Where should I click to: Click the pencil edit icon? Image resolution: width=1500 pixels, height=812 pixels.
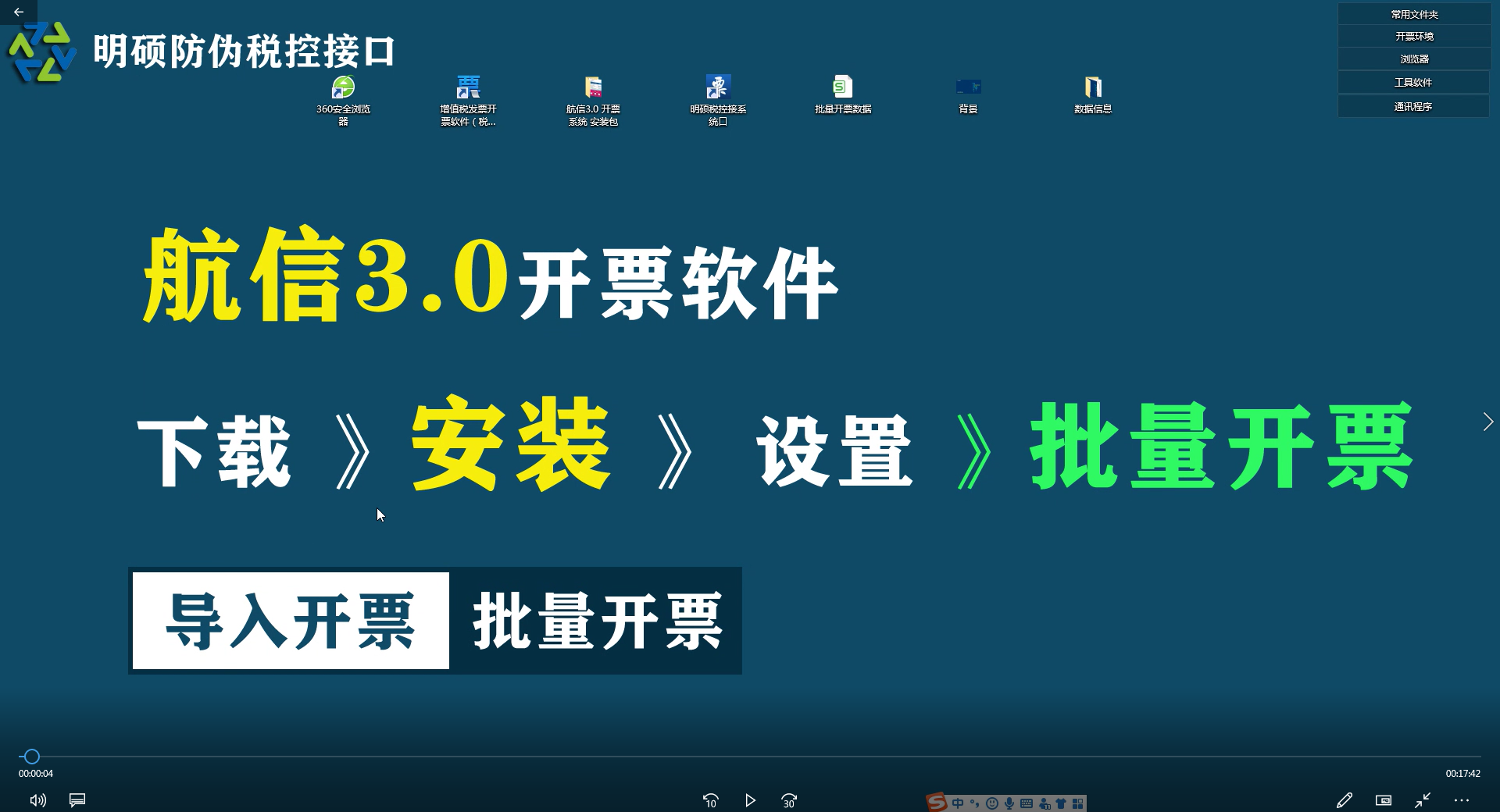(1344, 800)
